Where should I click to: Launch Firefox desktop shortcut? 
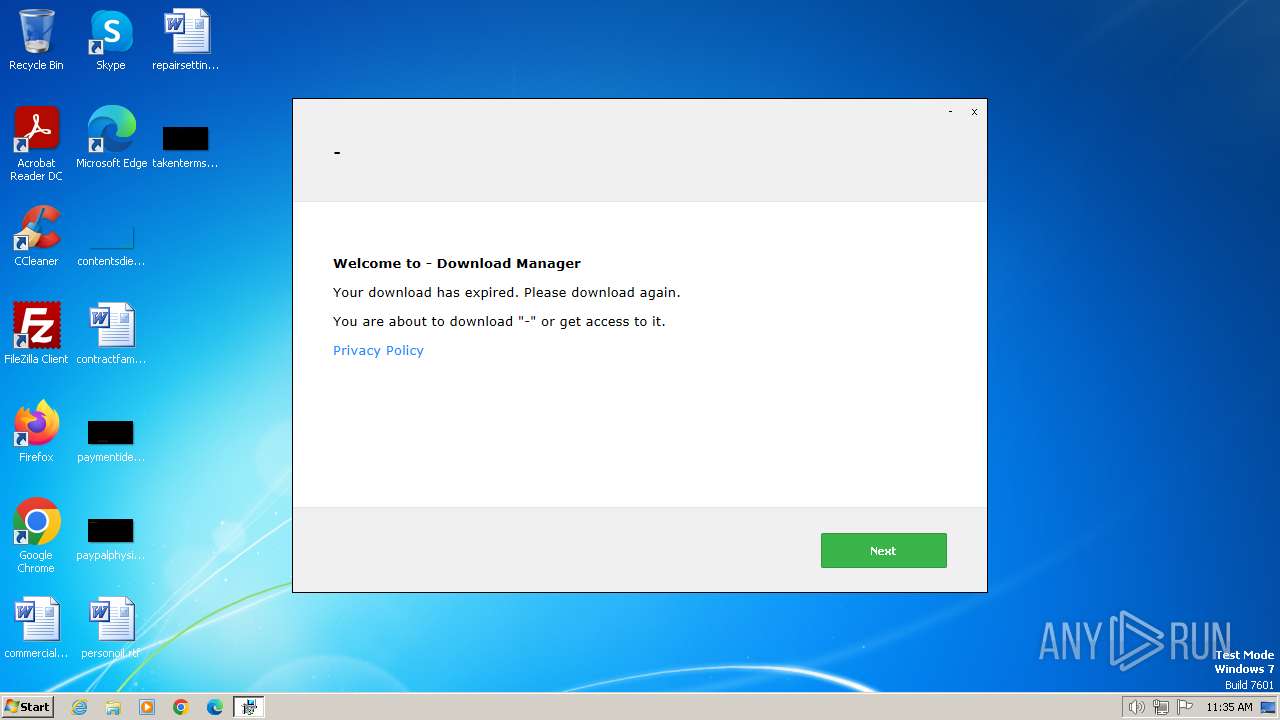(x=36, y=432)
